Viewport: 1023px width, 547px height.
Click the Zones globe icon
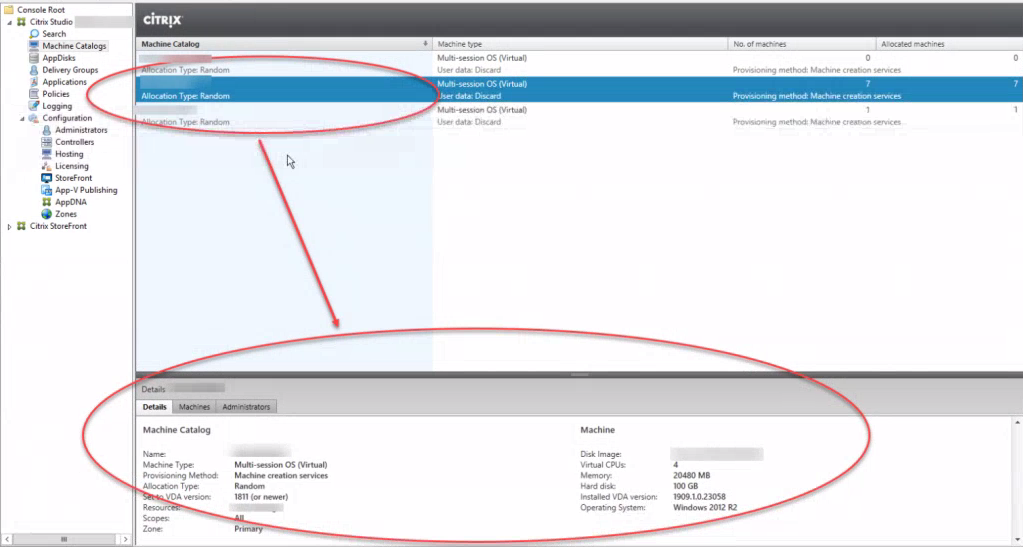pyautogui.click(x=47, y=214)
